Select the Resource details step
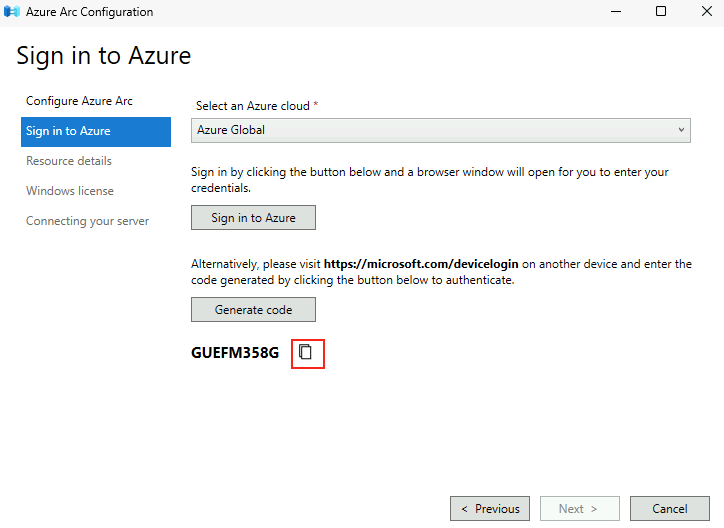Screen dimensions: 724x528 tap(69, 161)
